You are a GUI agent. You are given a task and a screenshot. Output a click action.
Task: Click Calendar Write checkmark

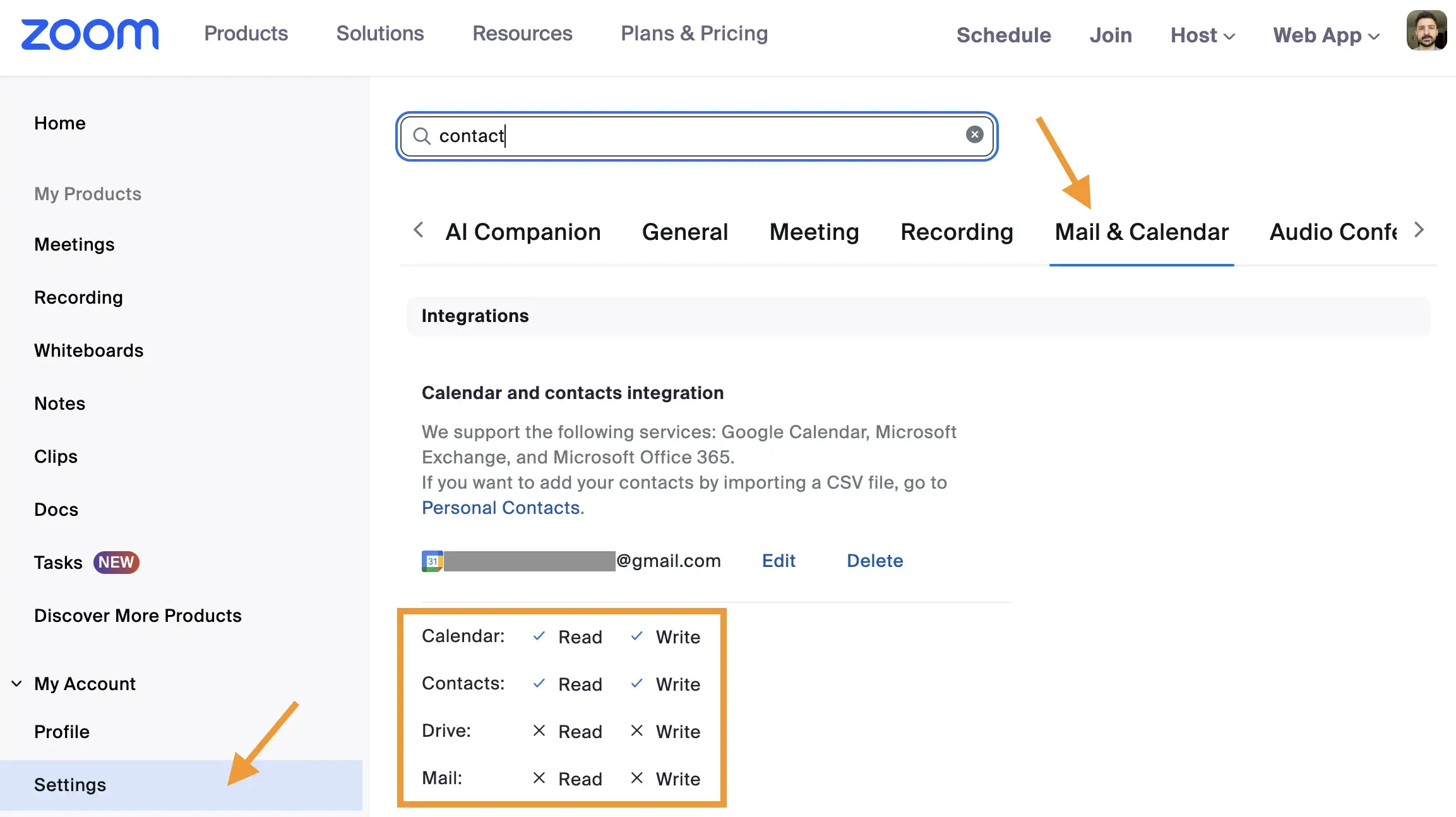click(636, 636)
